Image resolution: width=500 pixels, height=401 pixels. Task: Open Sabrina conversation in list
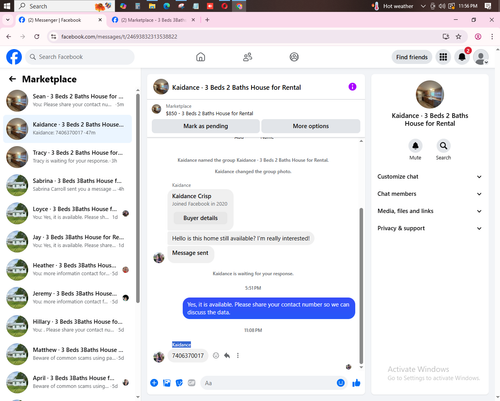coord(68,185)
